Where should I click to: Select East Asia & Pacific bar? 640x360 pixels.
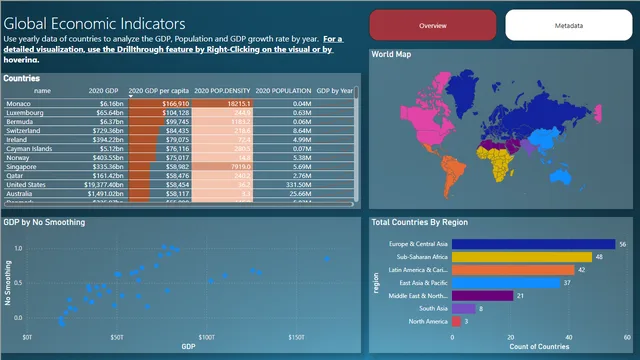point(506,283)
